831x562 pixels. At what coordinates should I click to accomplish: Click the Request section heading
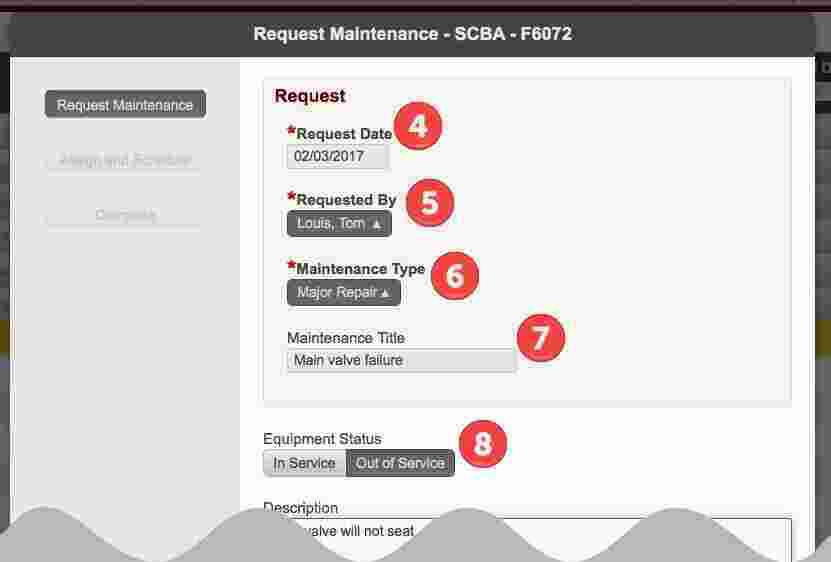point(310,96)
